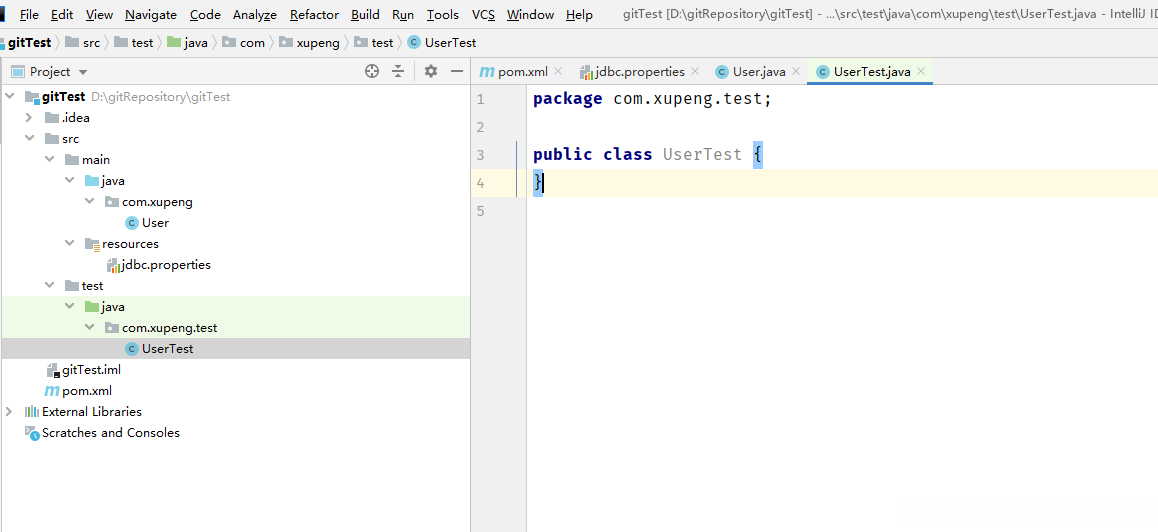The image size is (1158, 532).
Task: Click gitTest in breadcrumb navigation bar
Action: [30, 43]
